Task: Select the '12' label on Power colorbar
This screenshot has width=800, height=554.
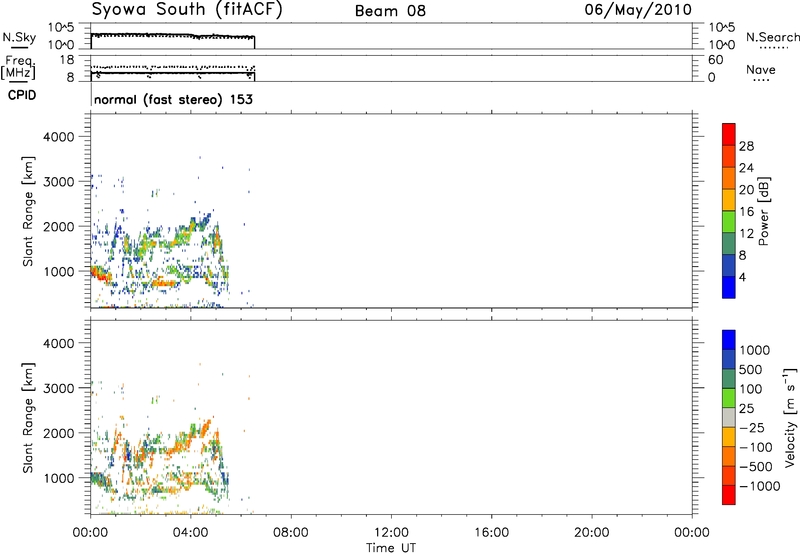Action: (746, 234)
